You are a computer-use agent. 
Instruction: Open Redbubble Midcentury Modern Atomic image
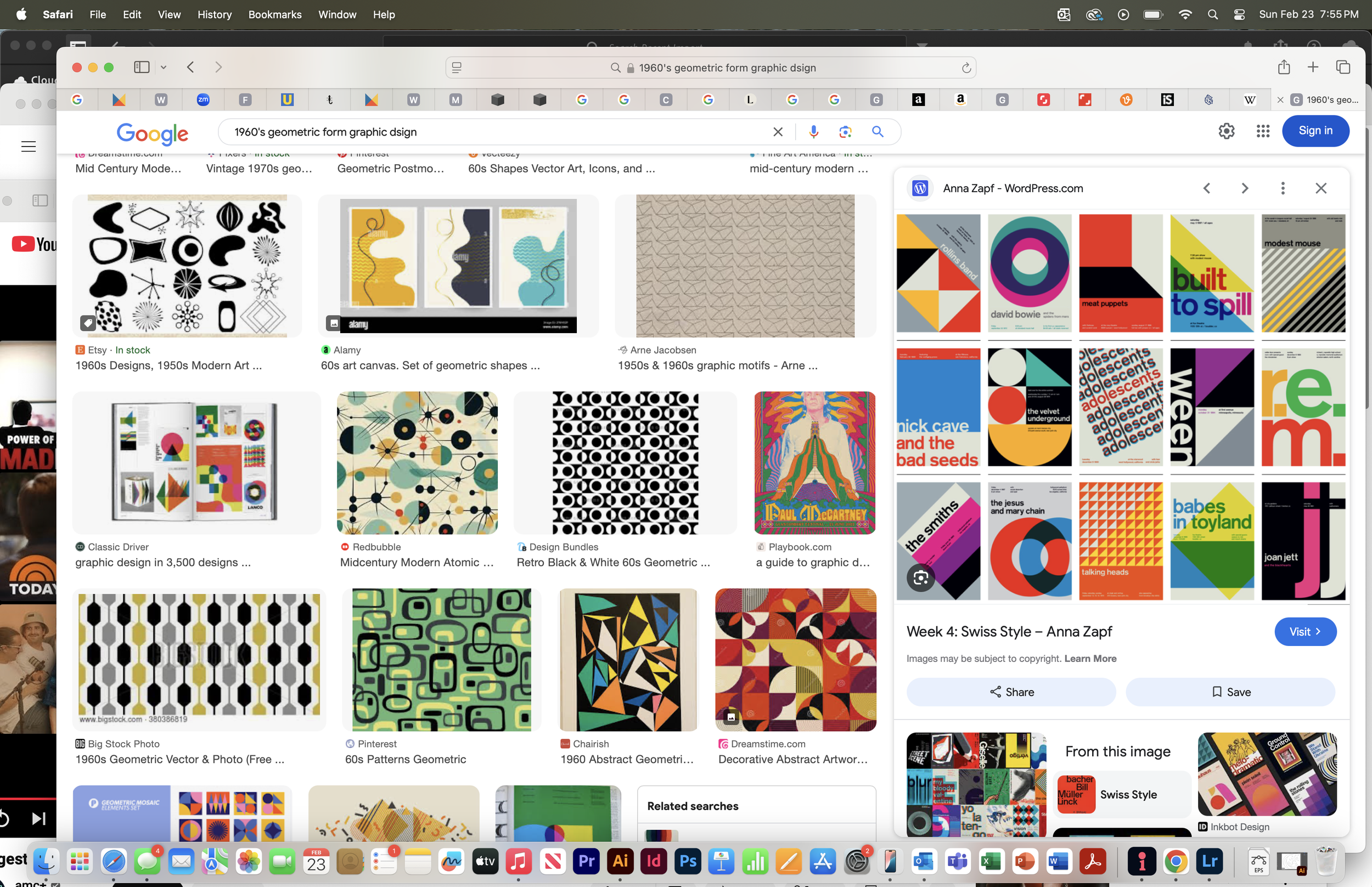coord(417,463)
